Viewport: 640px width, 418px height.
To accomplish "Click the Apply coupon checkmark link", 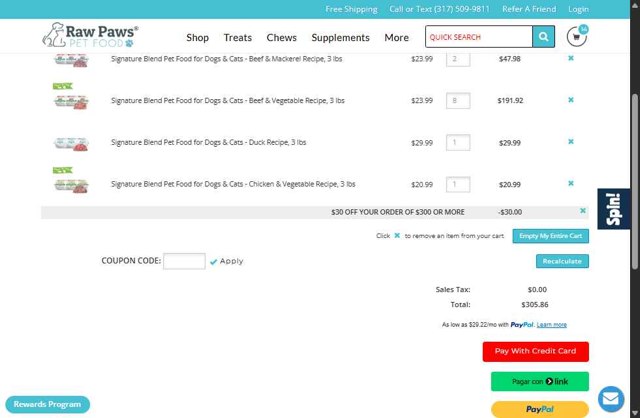I will point(227,261).
